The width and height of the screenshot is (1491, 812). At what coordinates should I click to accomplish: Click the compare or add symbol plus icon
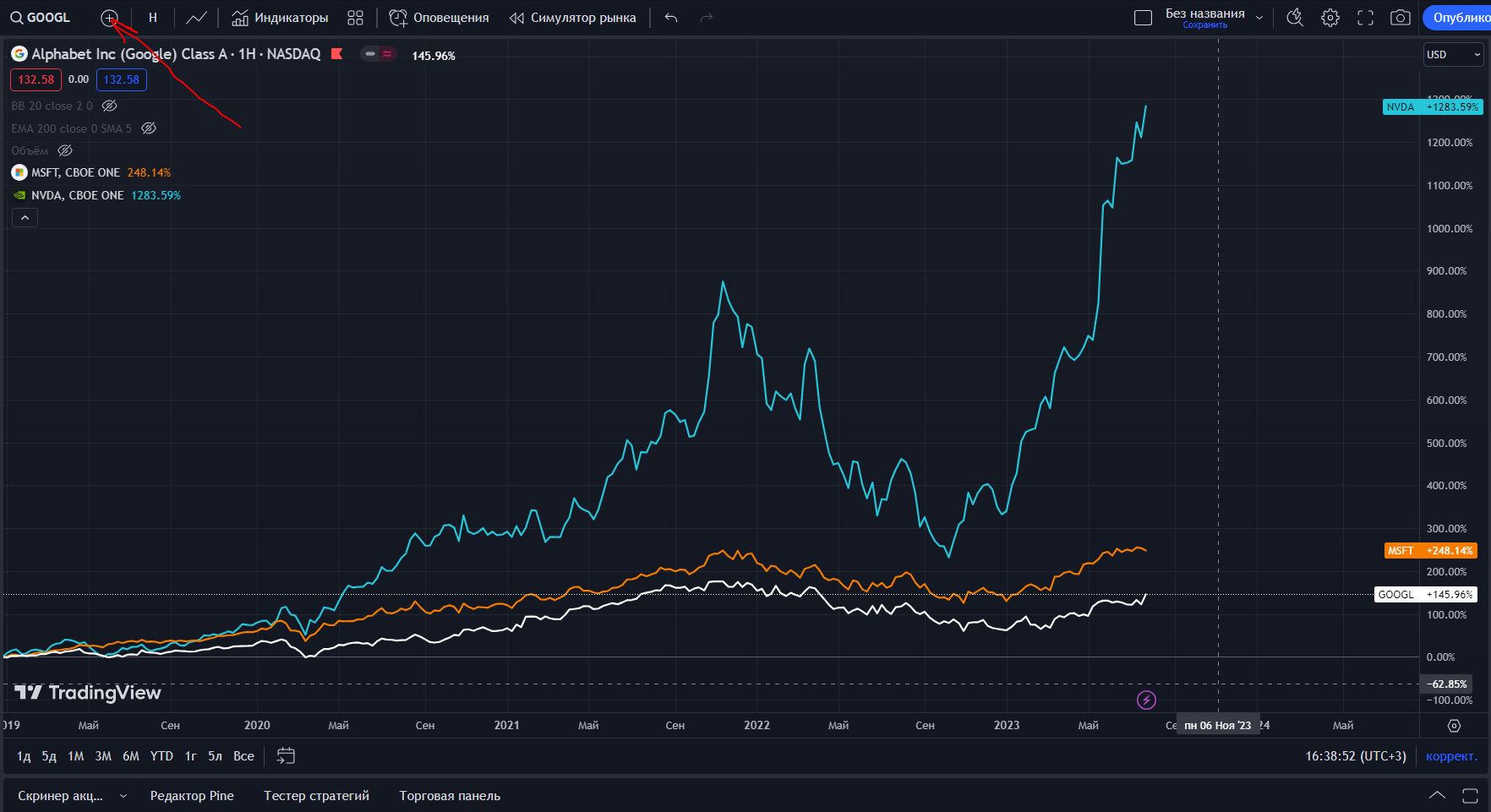(x=109, y=18)
